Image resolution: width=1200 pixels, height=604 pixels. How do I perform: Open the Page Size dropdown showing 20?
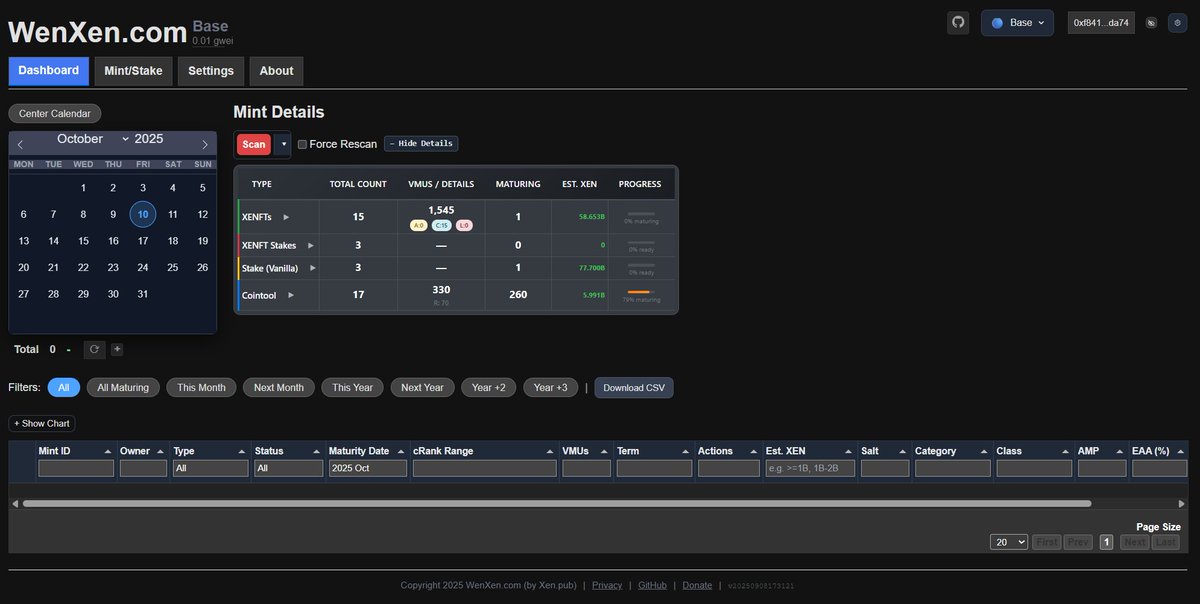pos(1009,542)
